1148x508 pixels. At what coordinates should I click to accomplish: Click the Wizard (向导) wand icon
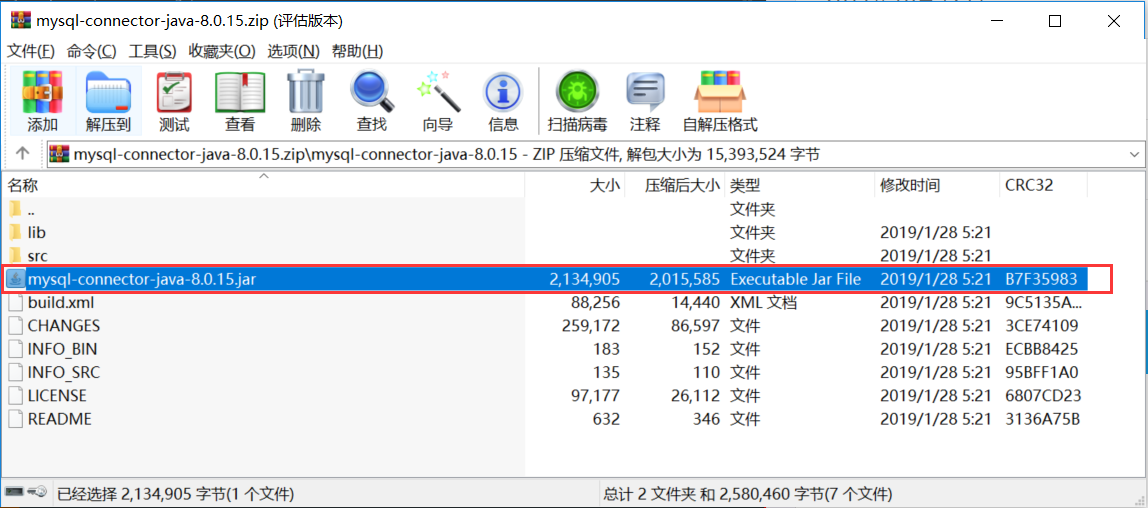(437, 91)
